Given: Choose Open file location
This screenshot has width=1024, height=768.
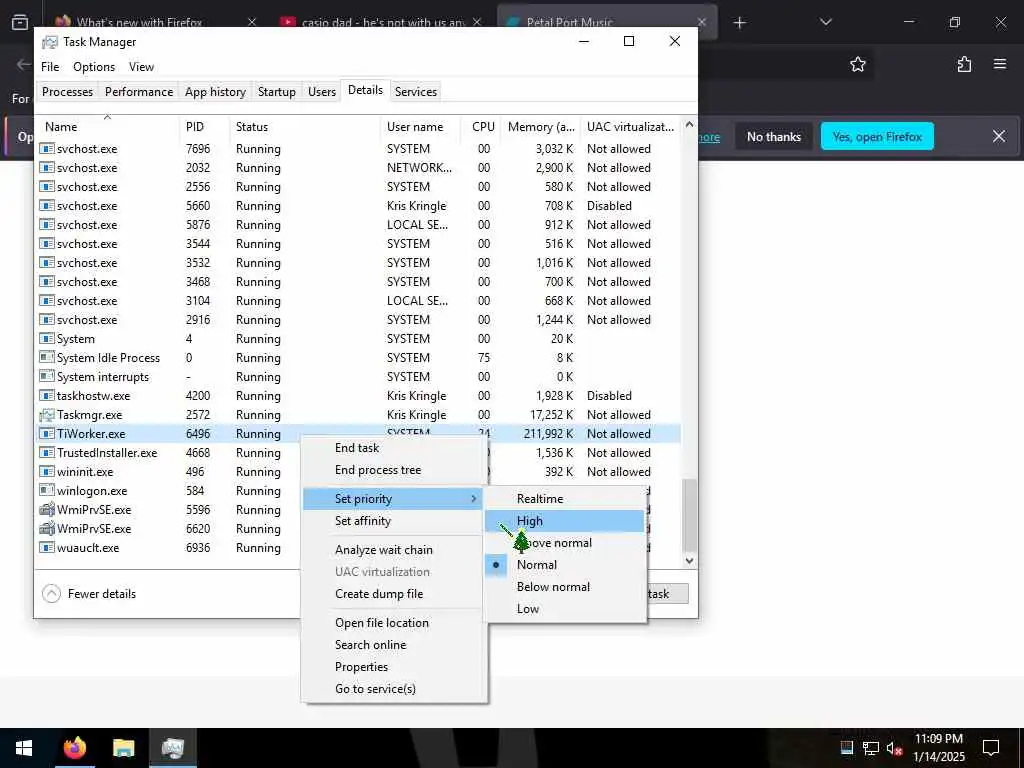Looking at the screenshot, I should (393, 623).
